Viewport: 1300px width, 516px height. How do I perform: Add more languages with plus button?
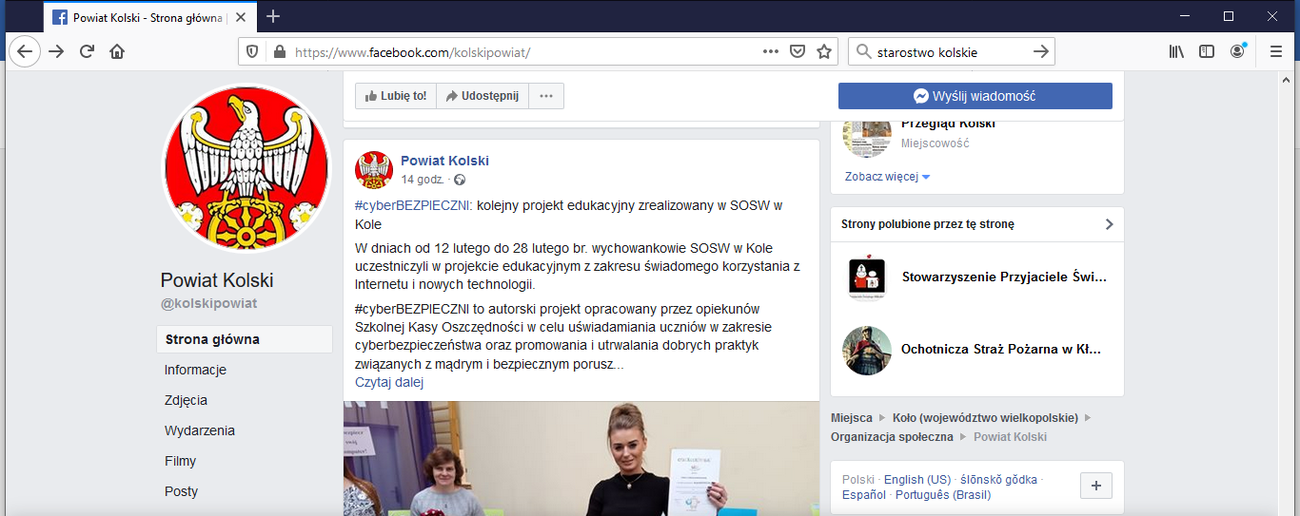1096,486
